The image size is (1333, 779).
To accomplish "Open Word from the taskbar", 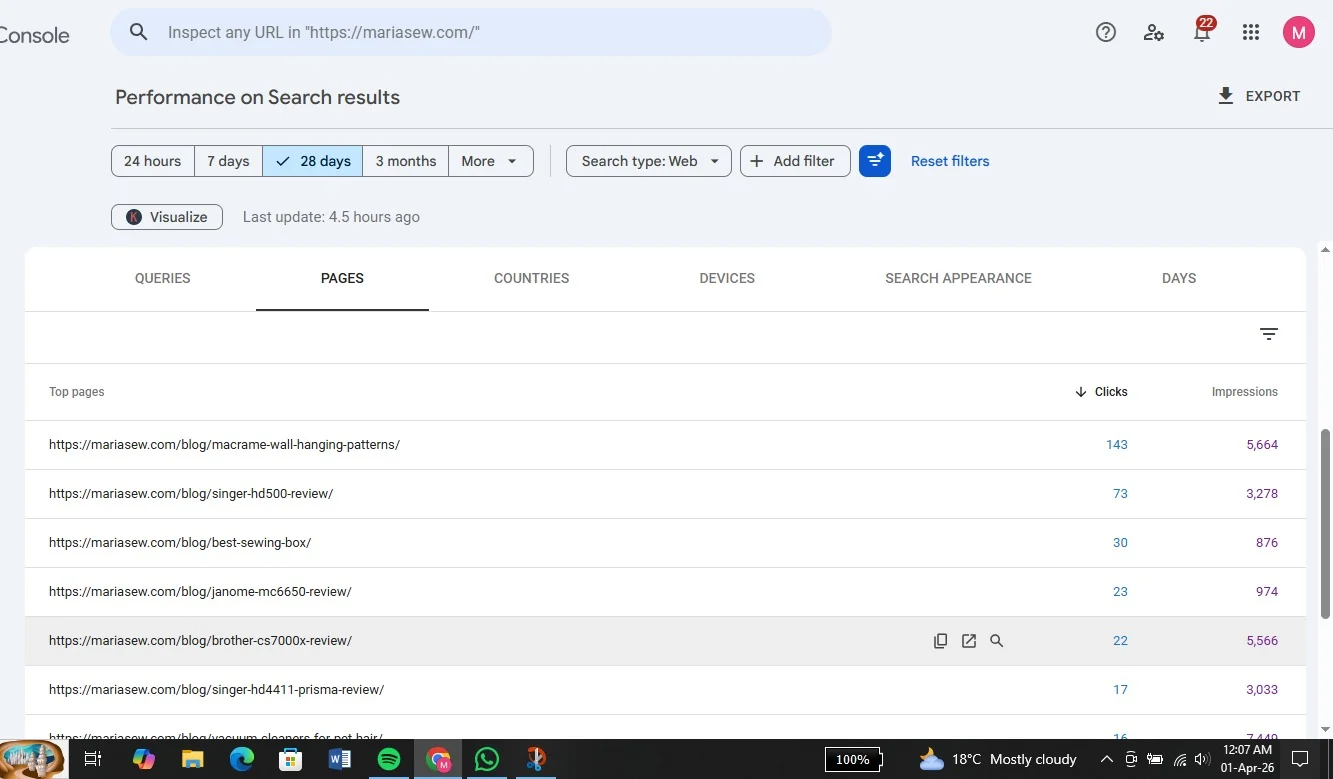I will click(339, 759).
